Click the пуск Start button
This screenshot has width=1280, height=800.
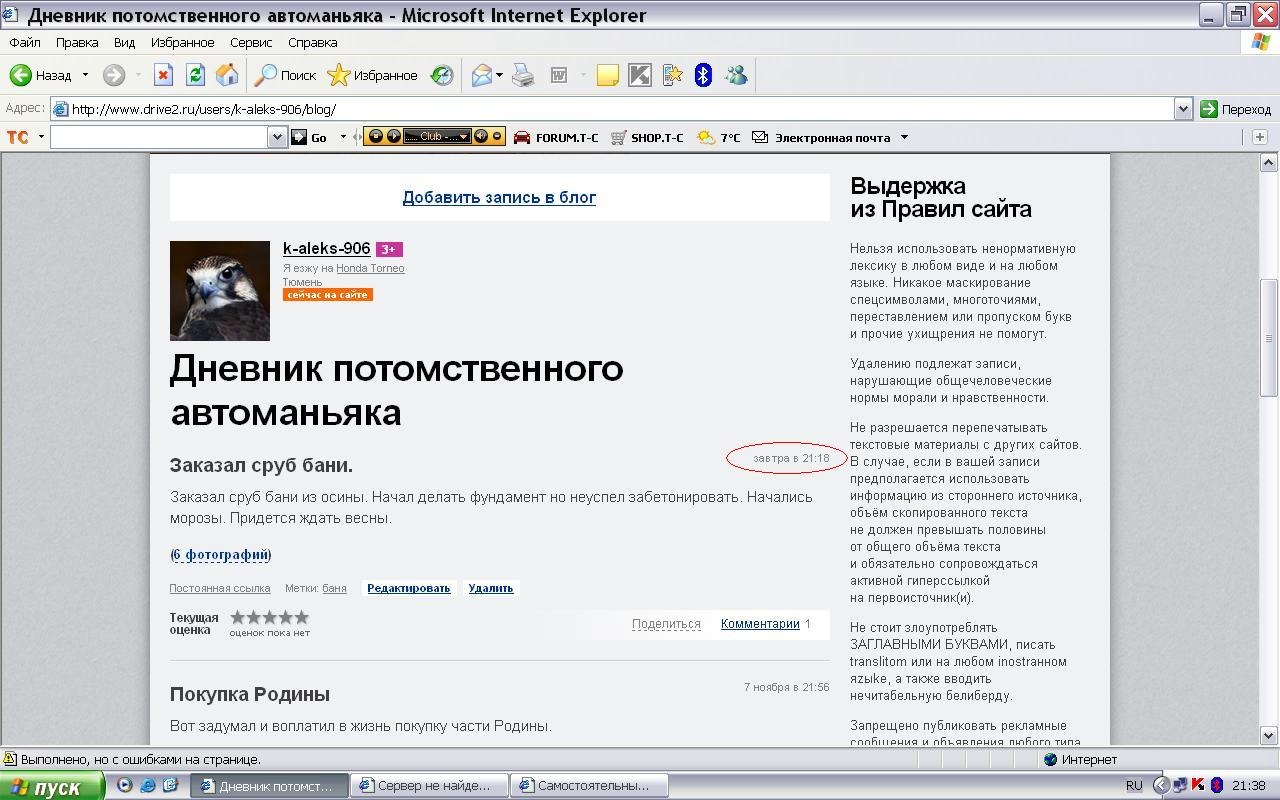click(52, 787)
